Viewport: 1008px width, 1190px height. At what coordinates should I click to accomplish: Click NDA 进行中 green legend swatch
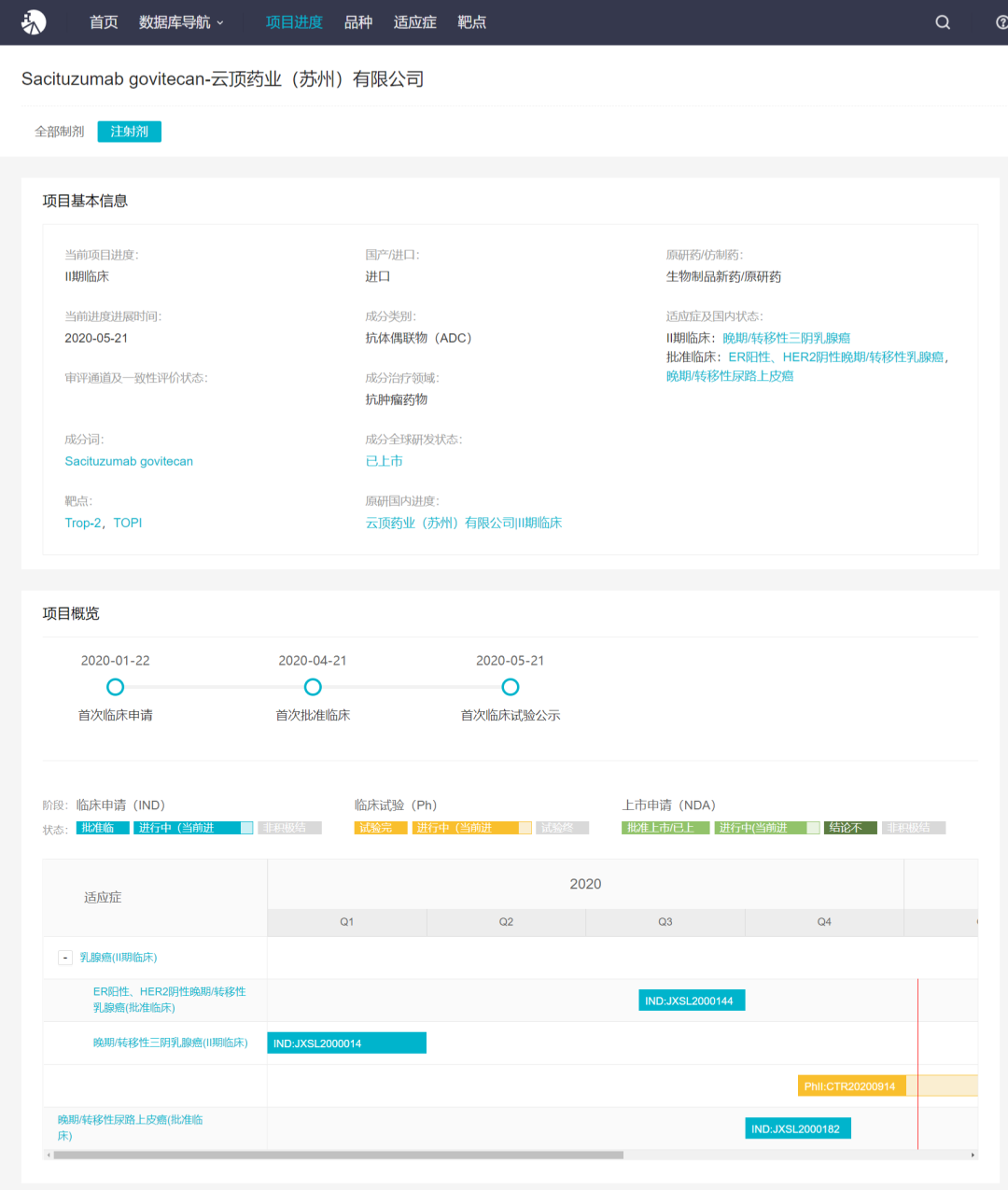767,828
